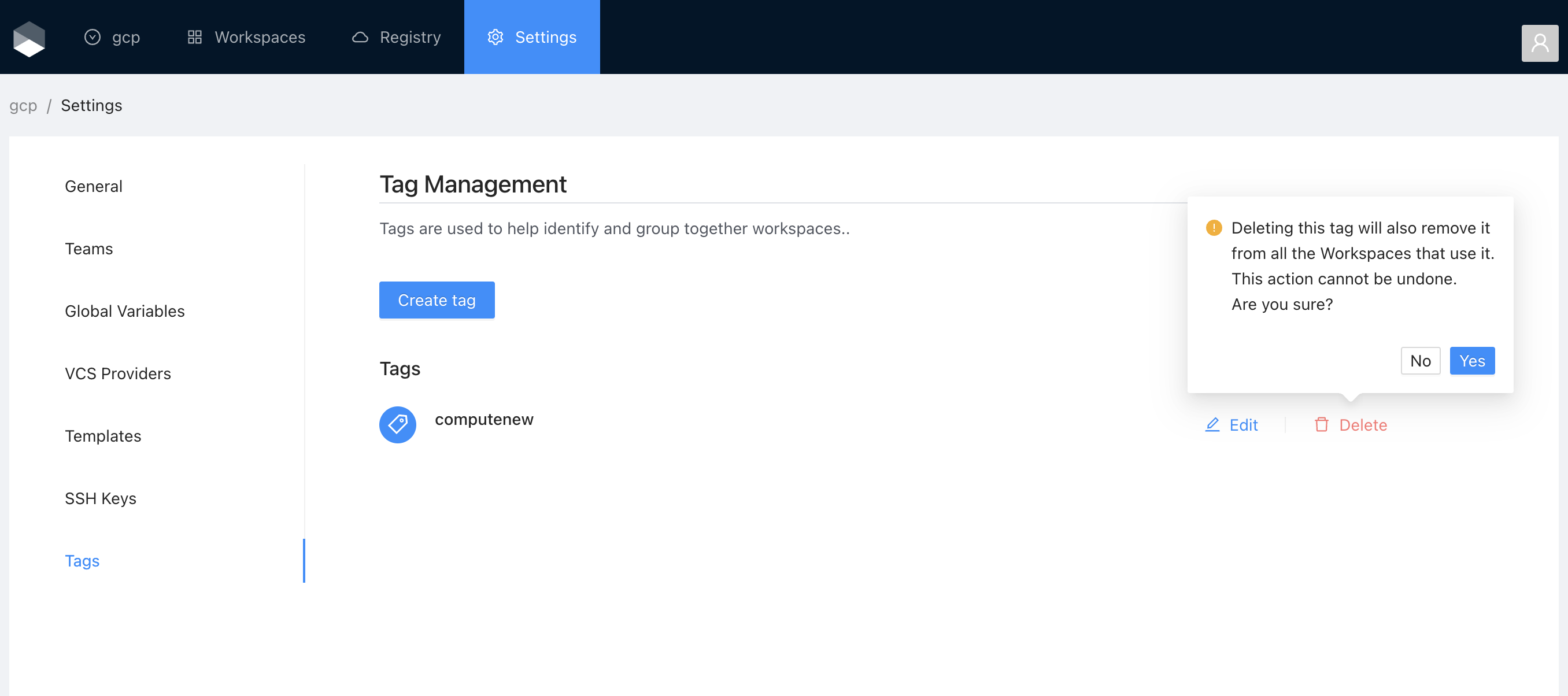Click the Terrakube cube logo
The width and height of the screenshot is (1568, 696).
[x=29, y=38]
